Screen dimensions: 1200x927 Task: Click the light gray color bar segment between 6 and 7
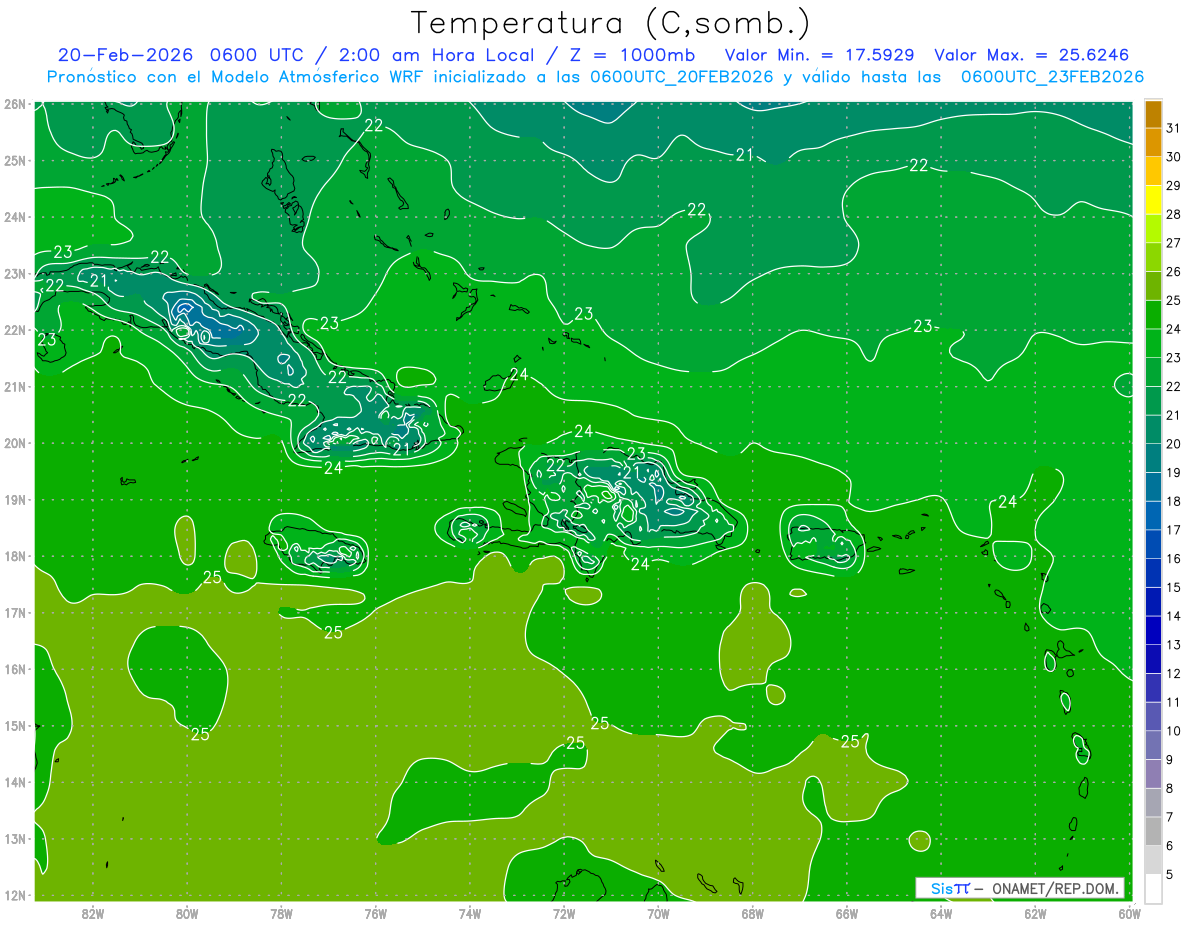[x=1153, y=831]
